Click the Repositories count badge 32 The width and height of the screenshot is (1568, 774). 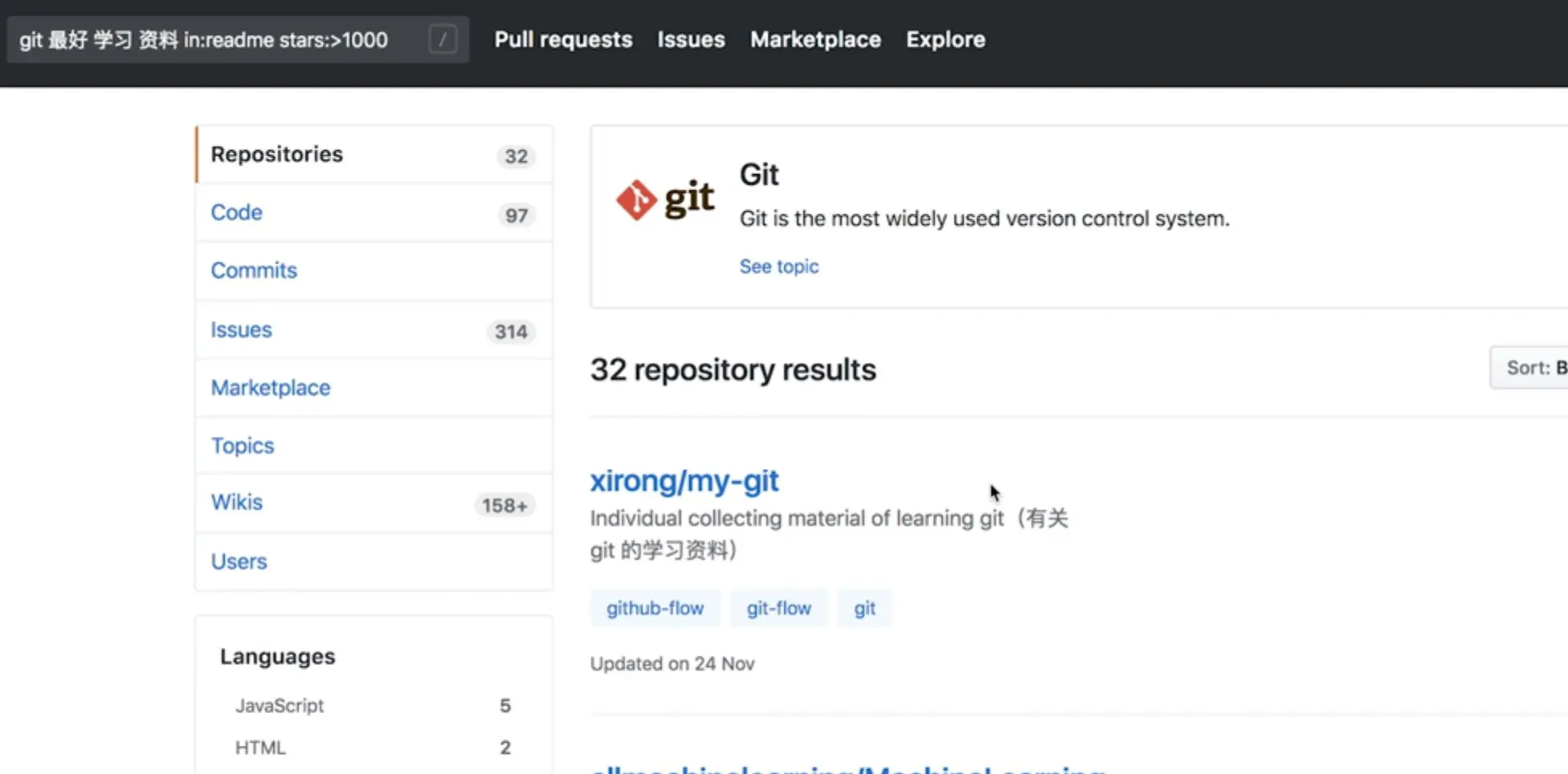[x=517, y=157]
